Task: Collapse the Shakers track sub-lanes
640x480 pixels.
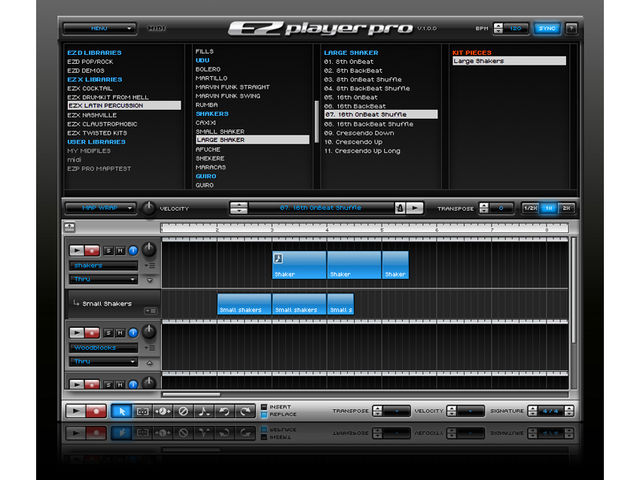Action: click(x=149, y=280)
